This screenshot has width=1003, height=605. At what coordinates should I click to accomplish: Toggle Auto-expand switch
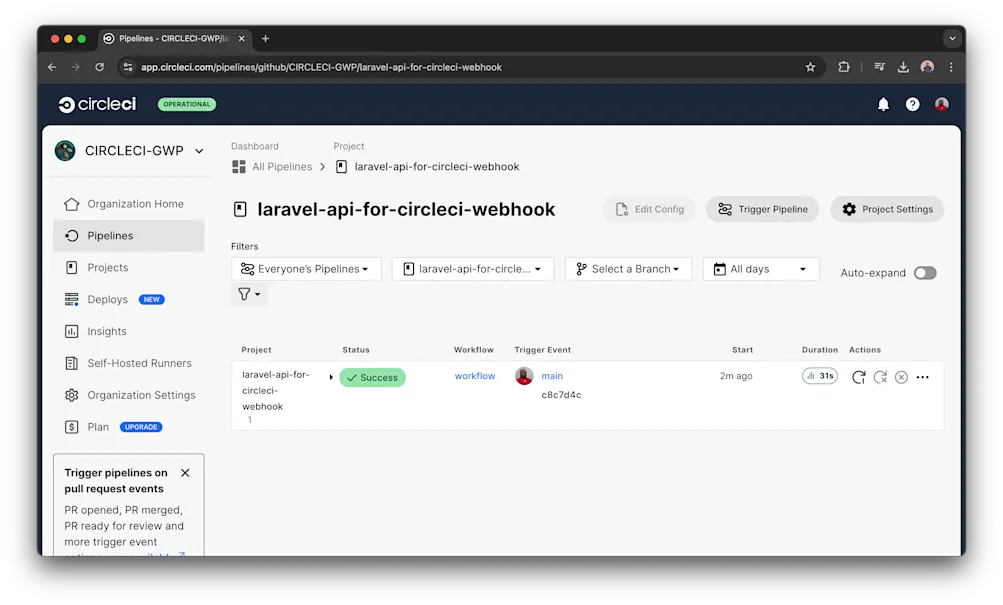pyautogui.click(x=925, y=273)
